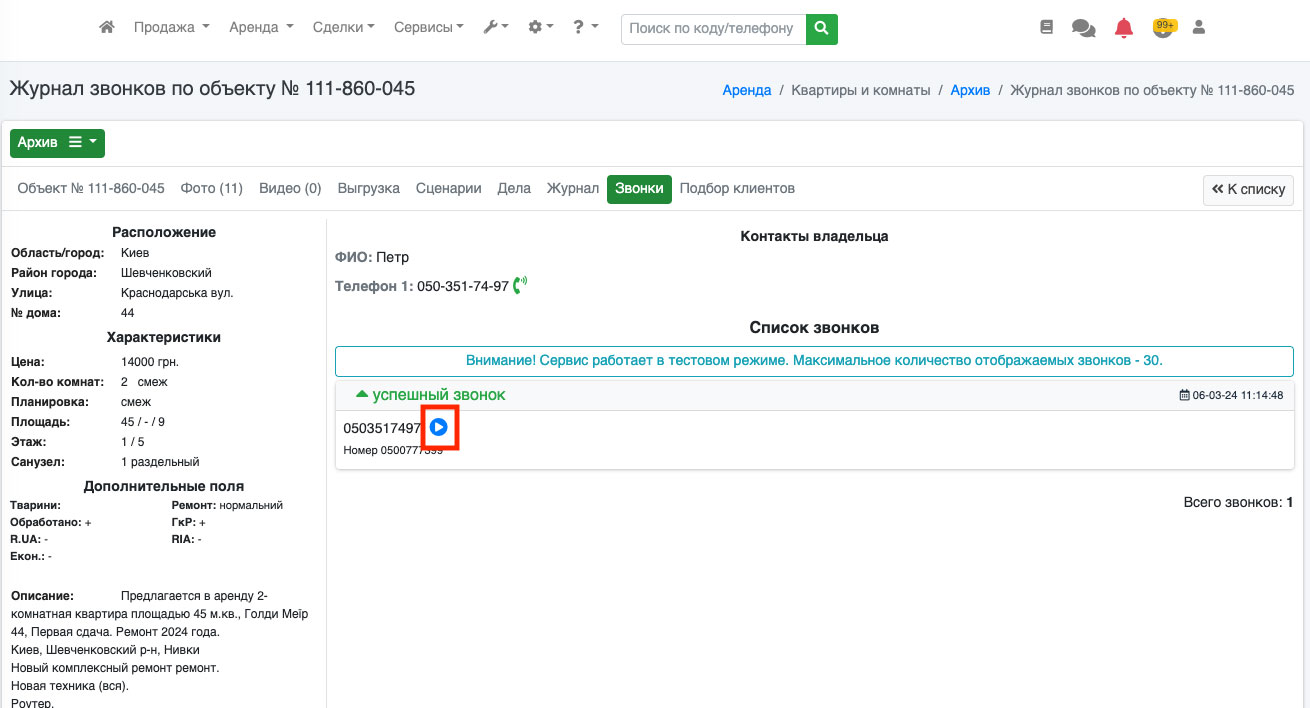
Task: Click the 99+ badge icon
Action: [x=1163, y=27]
